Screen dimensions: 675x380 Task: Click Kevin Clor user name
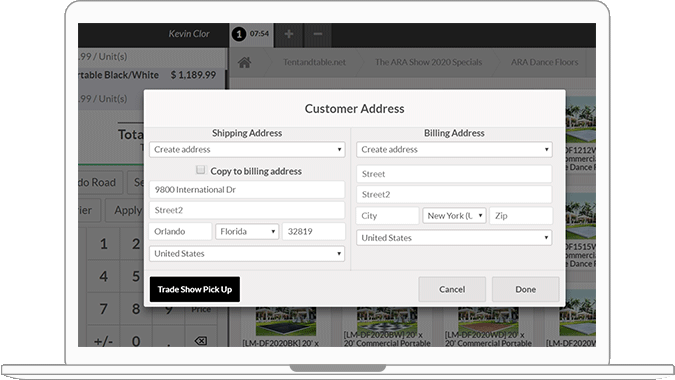pos(189,34)
